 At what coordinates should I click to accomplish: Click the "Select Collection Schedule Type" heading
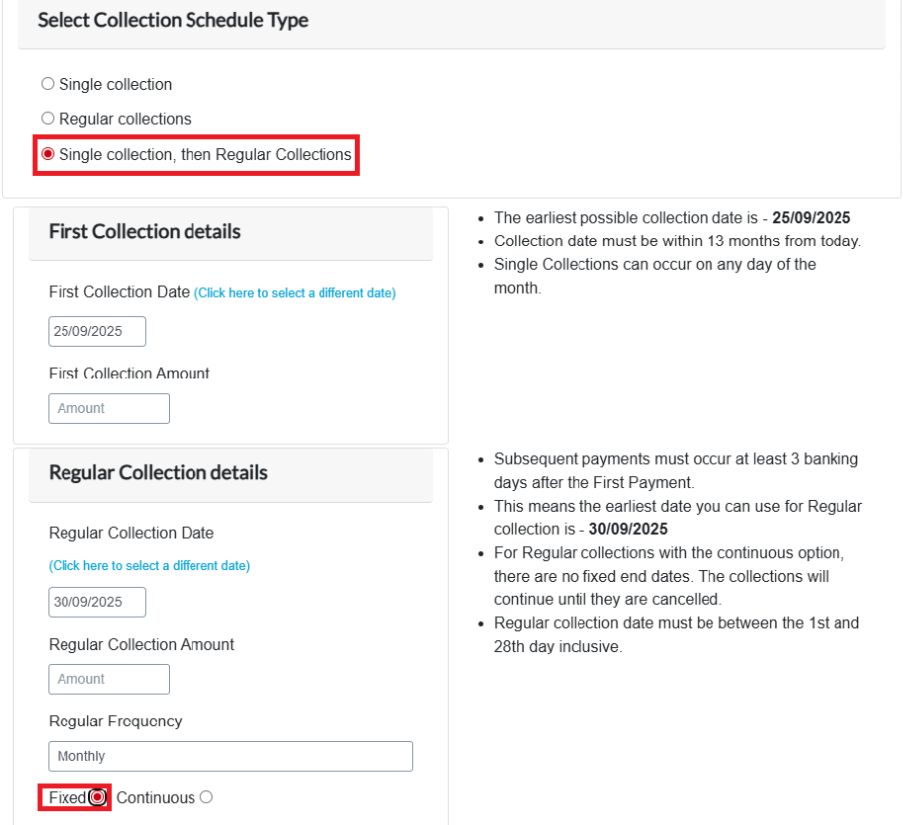[173, 20]
